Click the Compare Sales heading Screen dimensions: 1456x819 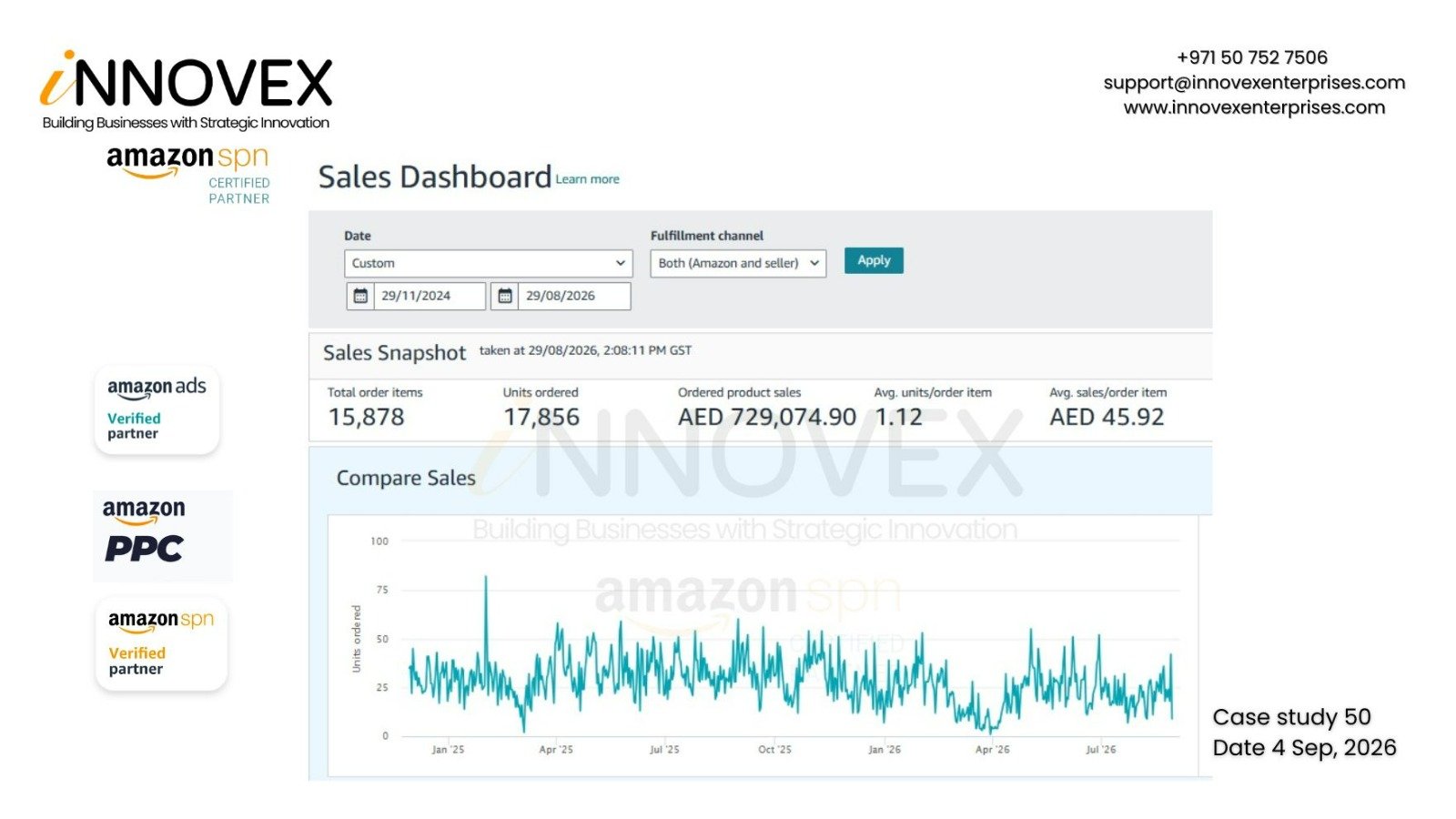pos(406,478)
